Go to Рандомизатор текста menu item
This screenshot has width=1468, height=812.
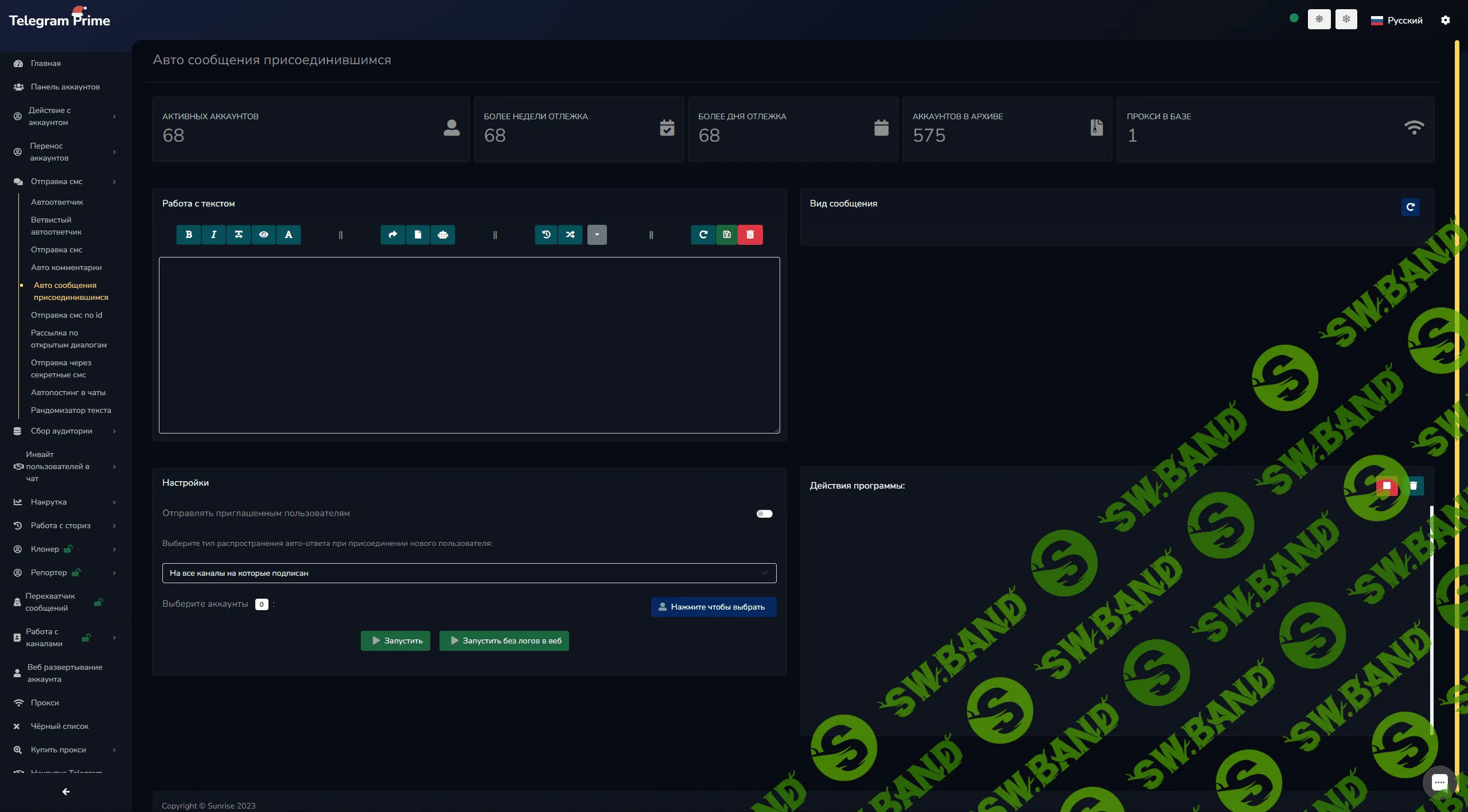pos(71,410)
